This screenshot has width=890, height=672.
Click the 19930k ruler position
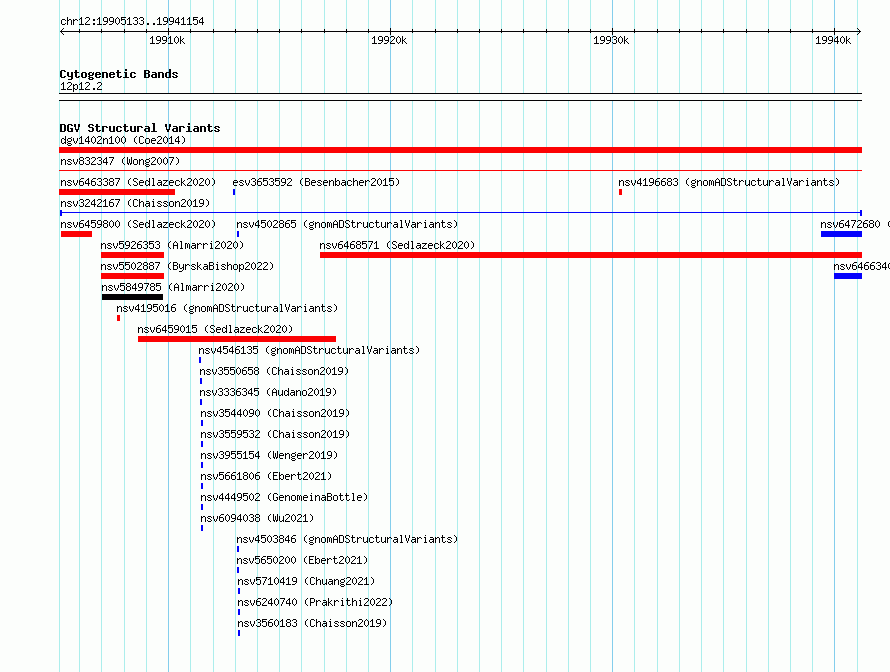611,40
